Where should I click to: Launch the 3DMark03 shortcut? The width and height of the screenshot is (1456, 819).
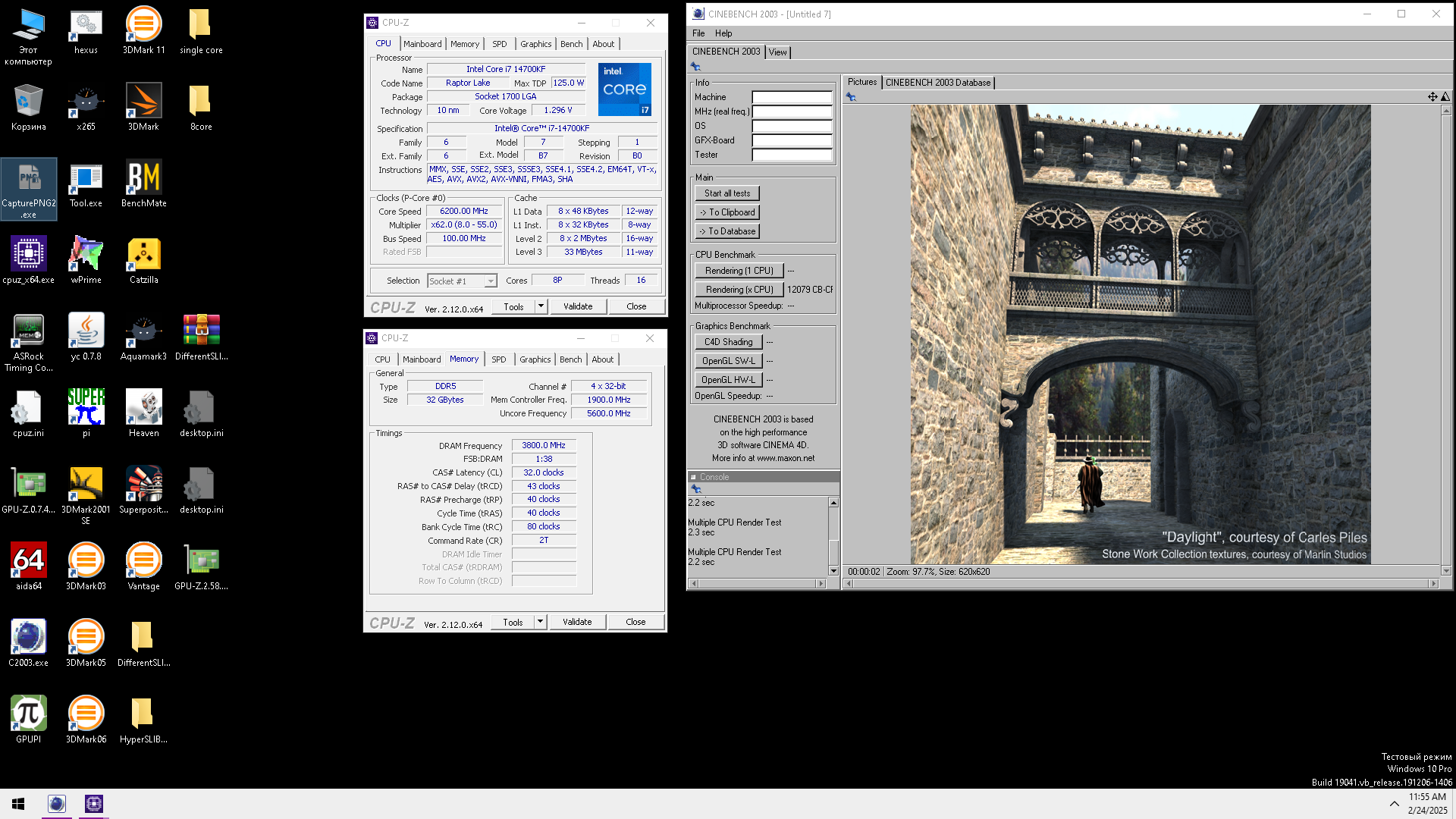(x=86, y=567)
